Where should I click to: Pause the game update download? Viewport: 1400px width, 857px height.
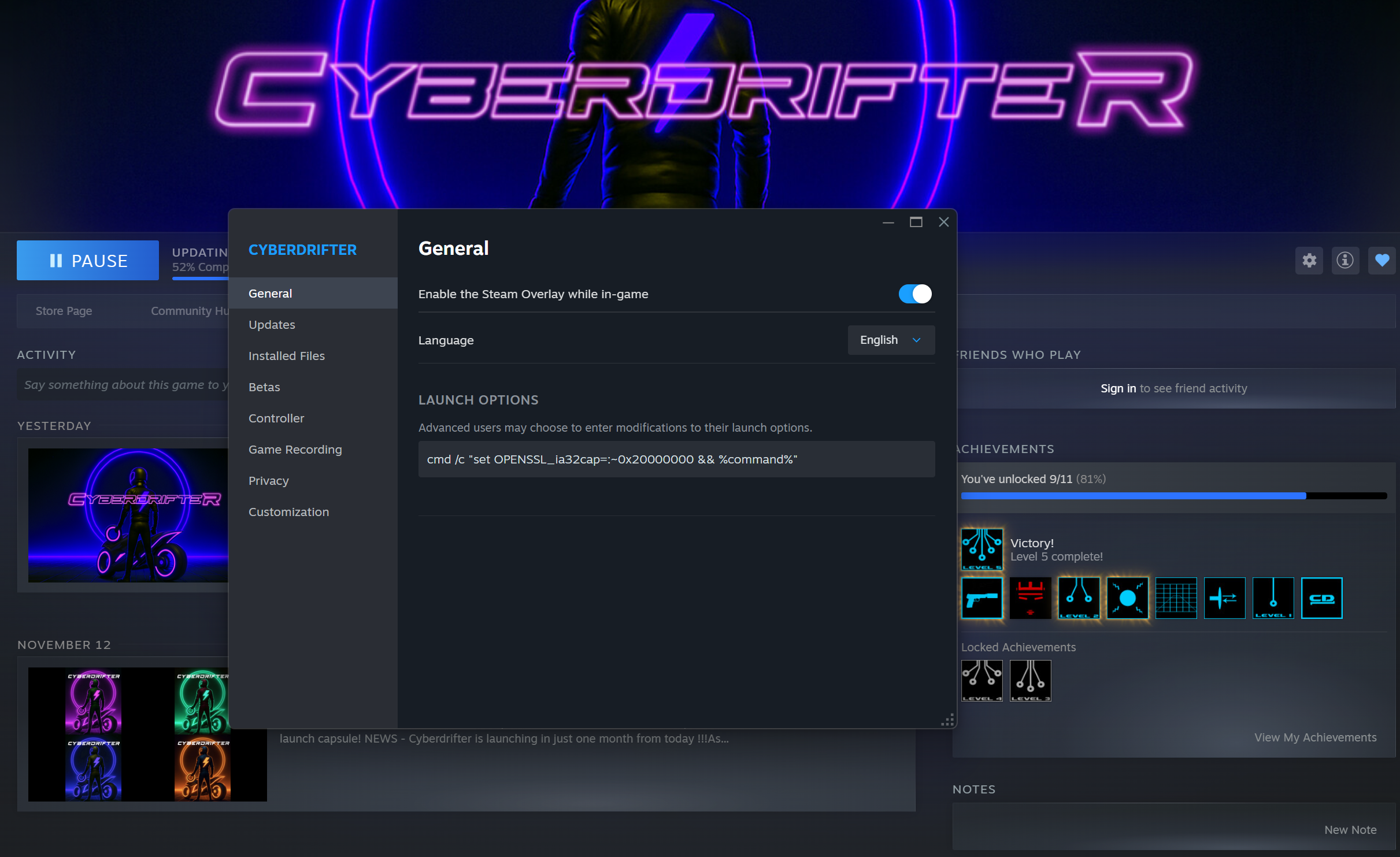(x=88, y=261)
